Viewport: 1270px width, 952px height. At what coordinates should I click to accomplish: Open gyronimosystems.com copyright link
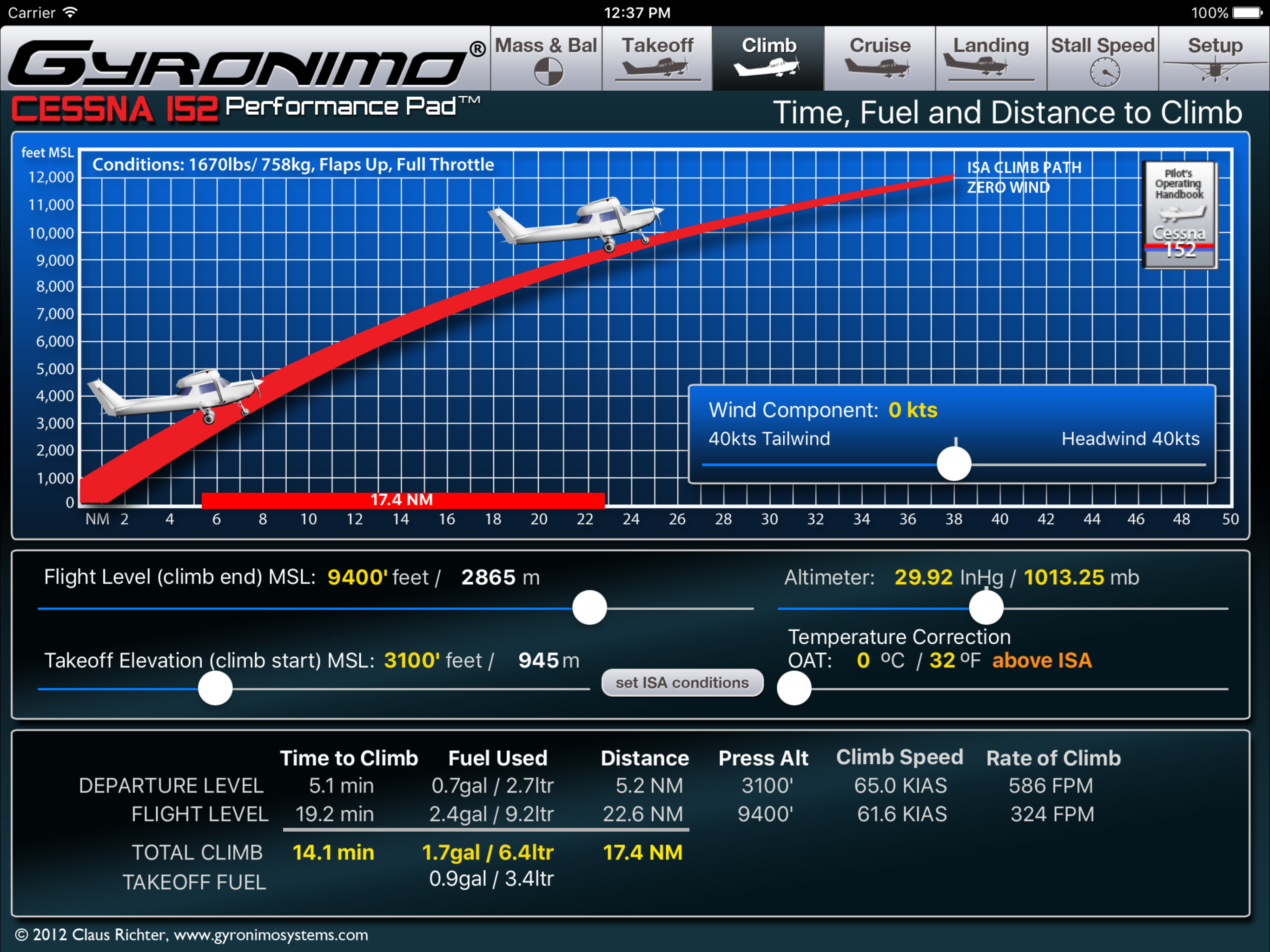tap(271, 935)
